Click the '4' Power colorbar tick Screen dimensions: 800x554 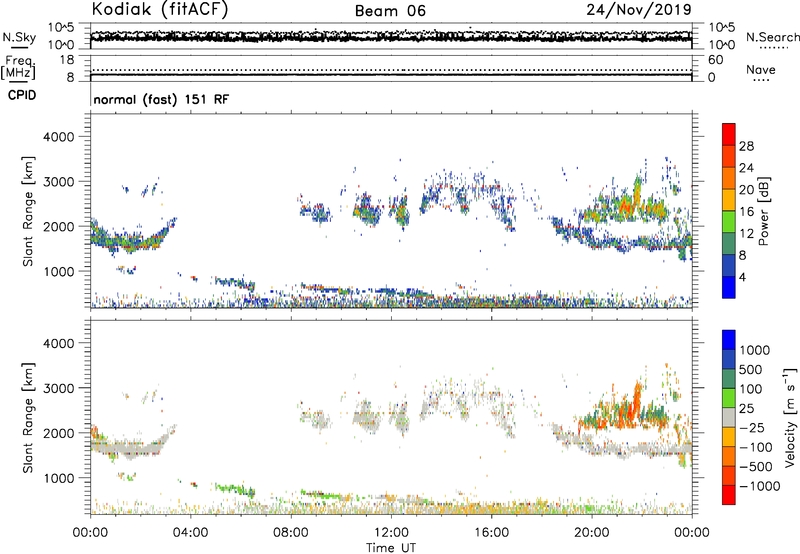click(x=742, y=277)
